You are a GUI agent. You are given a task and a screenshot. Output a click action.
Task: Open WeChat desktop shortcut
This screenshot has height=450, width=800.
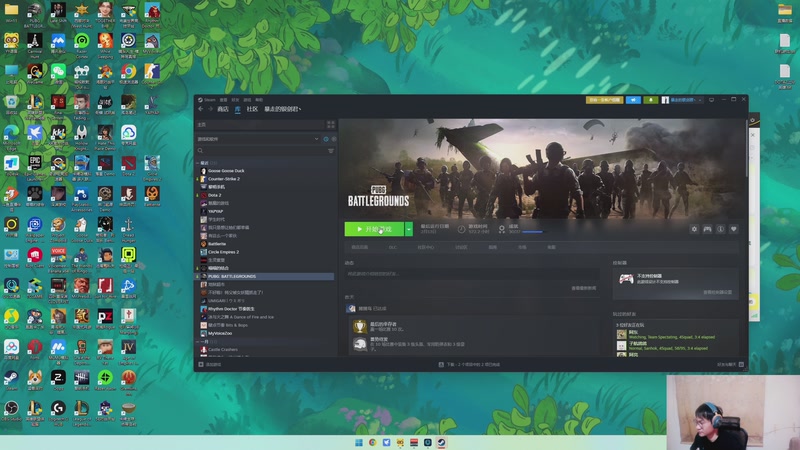pyautogui.click(x=58, y=74)
